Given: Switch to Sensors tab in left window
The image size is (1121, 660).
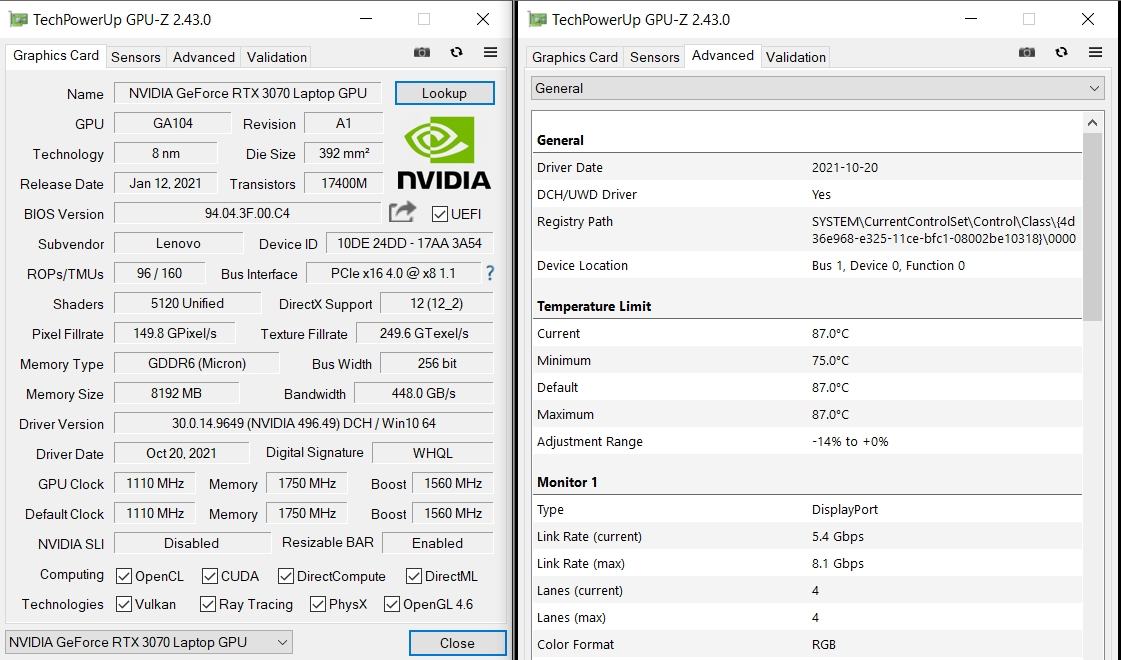Looking at the screenshot, I should tap(136, 57).
